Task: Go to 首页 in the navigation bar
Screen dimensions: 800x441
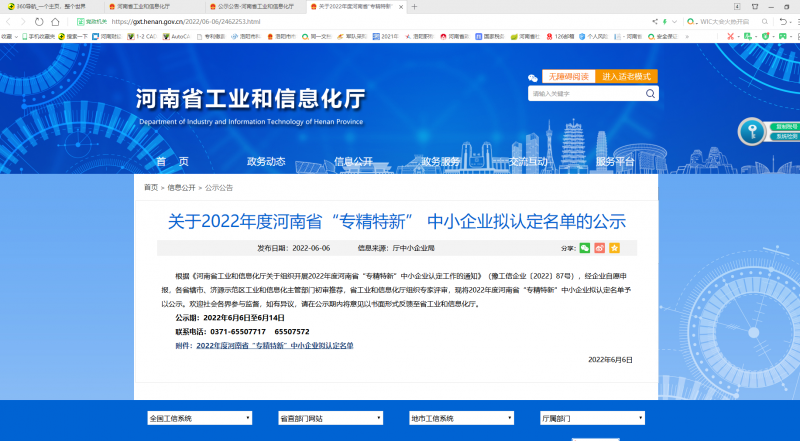Action: pyautogui.click(x=172, y=161)
